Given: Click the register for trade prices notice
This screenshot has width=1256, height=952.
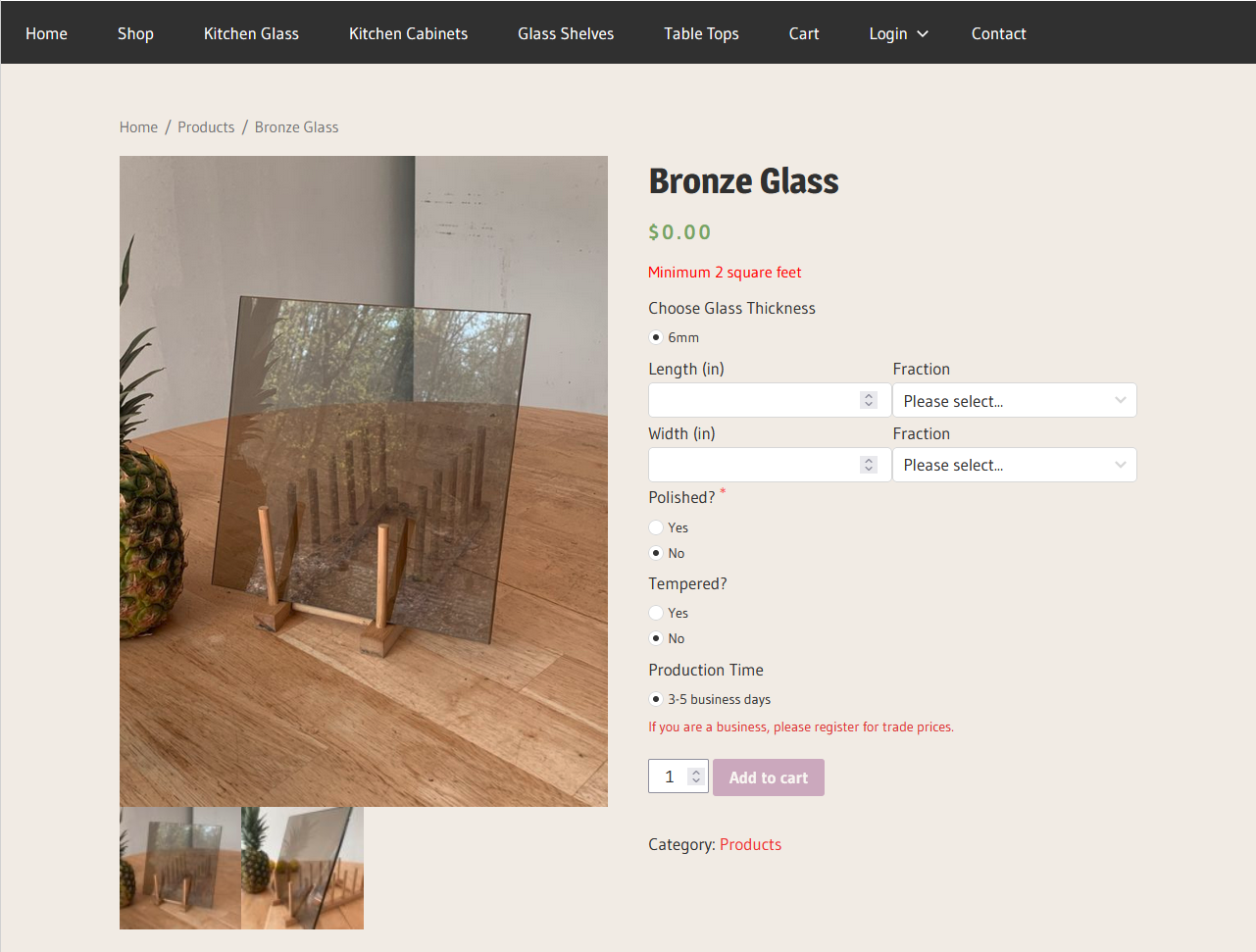Looking at the screenshot, I should pos(800,727).
